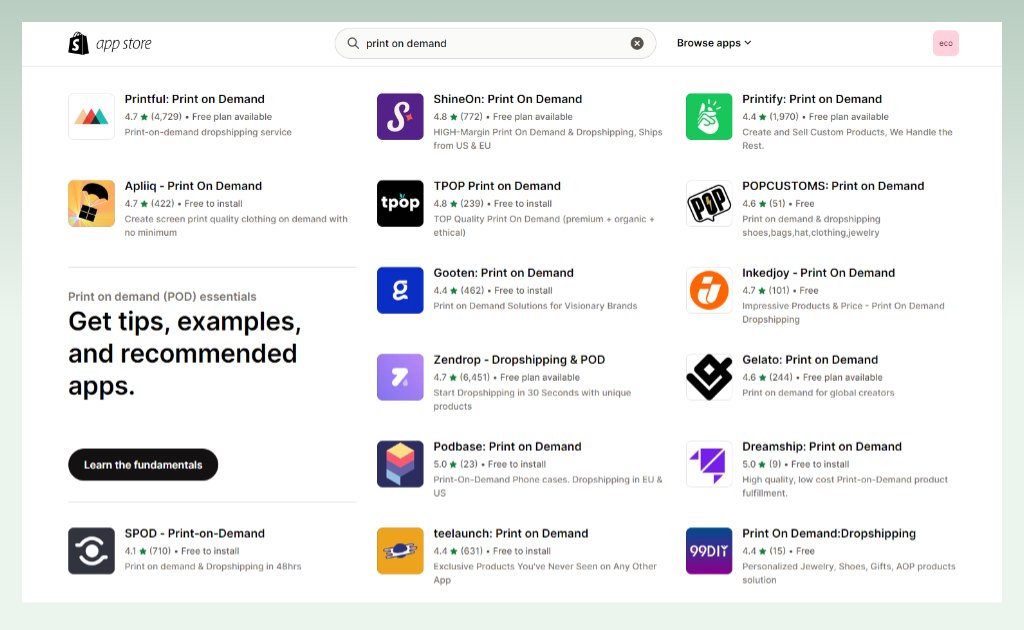Click teelaunch rating '4.4 (631)'
This screenshot has width=1024, height=630.
458,551
